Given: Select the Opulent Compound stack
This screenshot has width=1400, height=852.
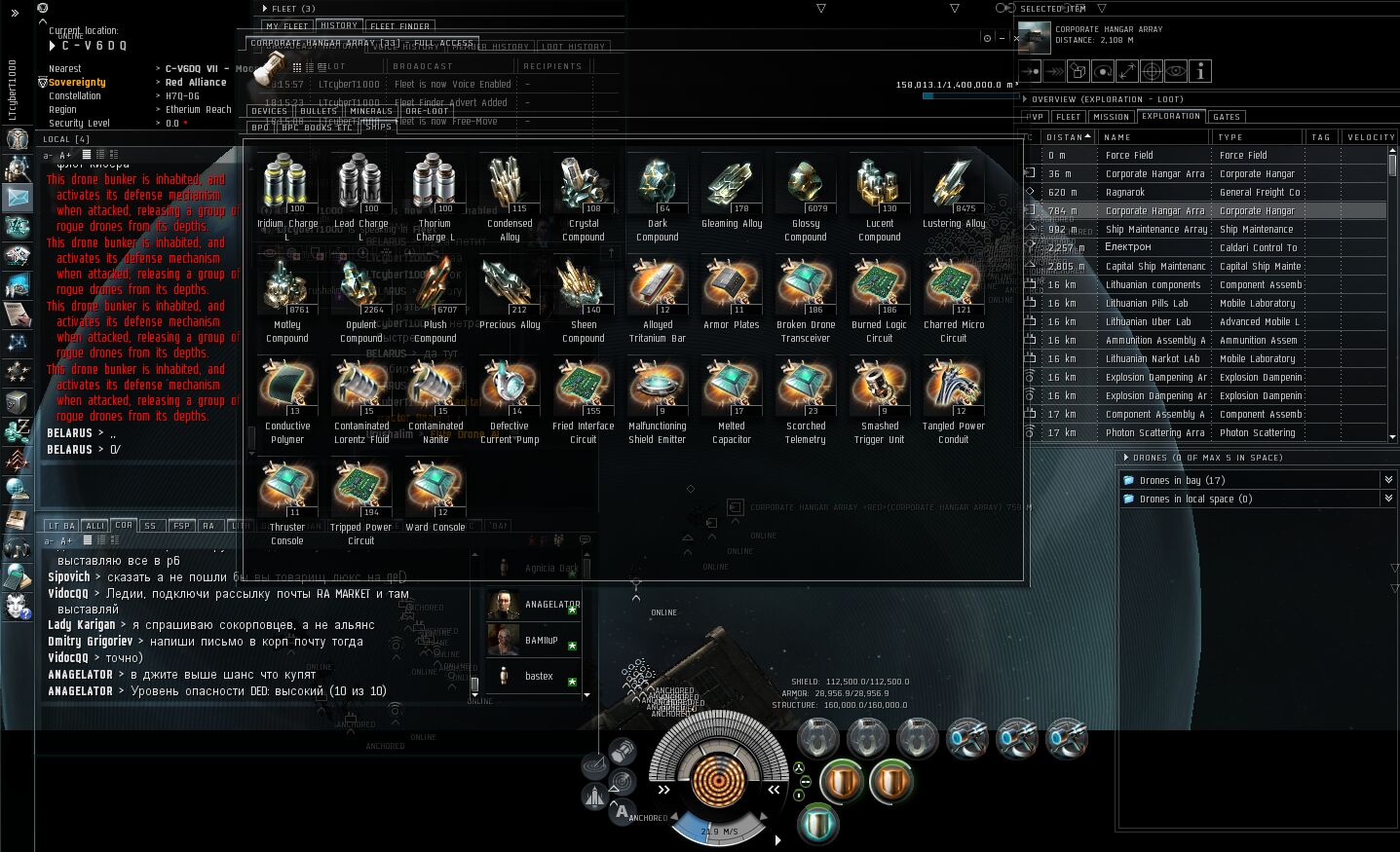Looking at the screenshot, I should (360, 299).
